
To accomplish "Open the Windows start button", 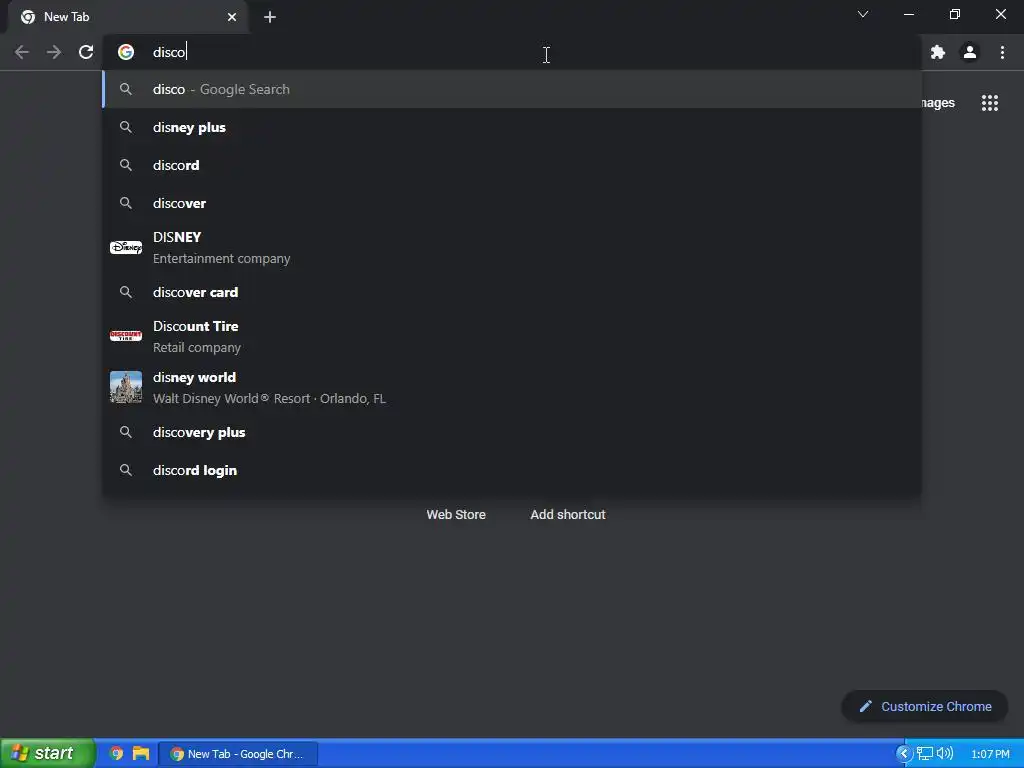I will click(x=47, y=754).
